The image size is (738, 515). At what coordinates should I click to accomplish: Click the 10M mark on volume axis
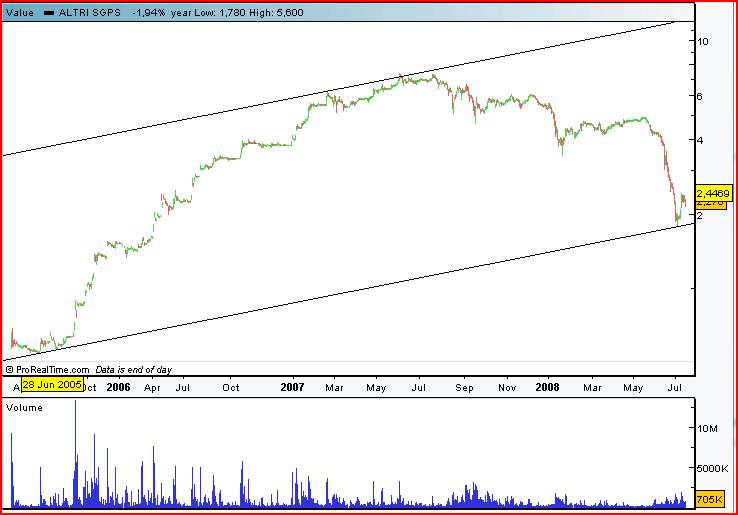click(x=707, y=428)
